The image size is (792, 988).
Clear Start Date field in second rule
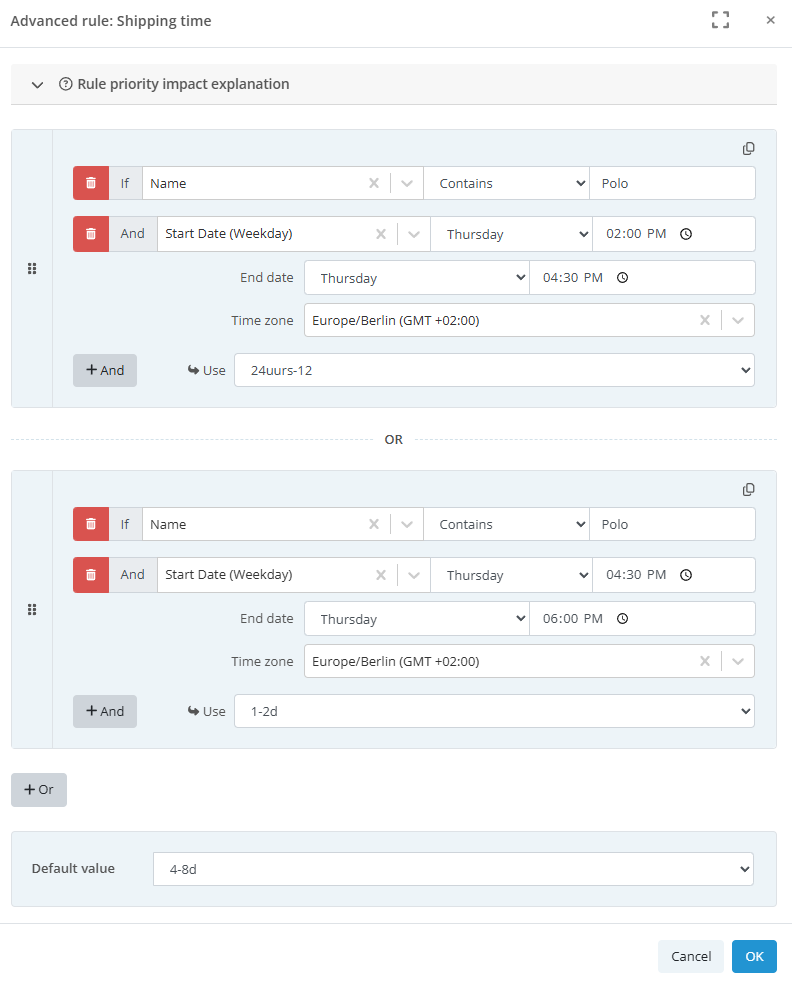tap(381, 575)
